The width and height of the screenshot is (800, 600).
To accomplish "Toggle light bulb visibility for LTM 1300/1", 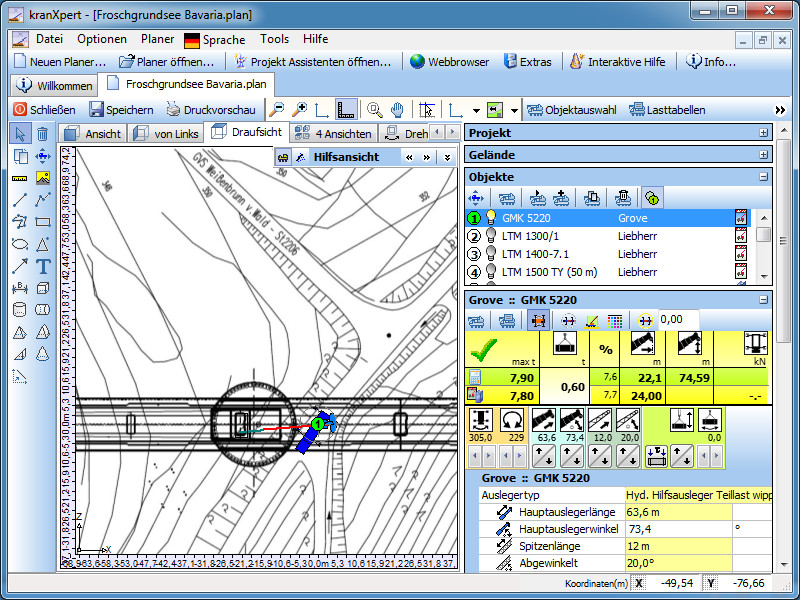I will coord(491,236).
